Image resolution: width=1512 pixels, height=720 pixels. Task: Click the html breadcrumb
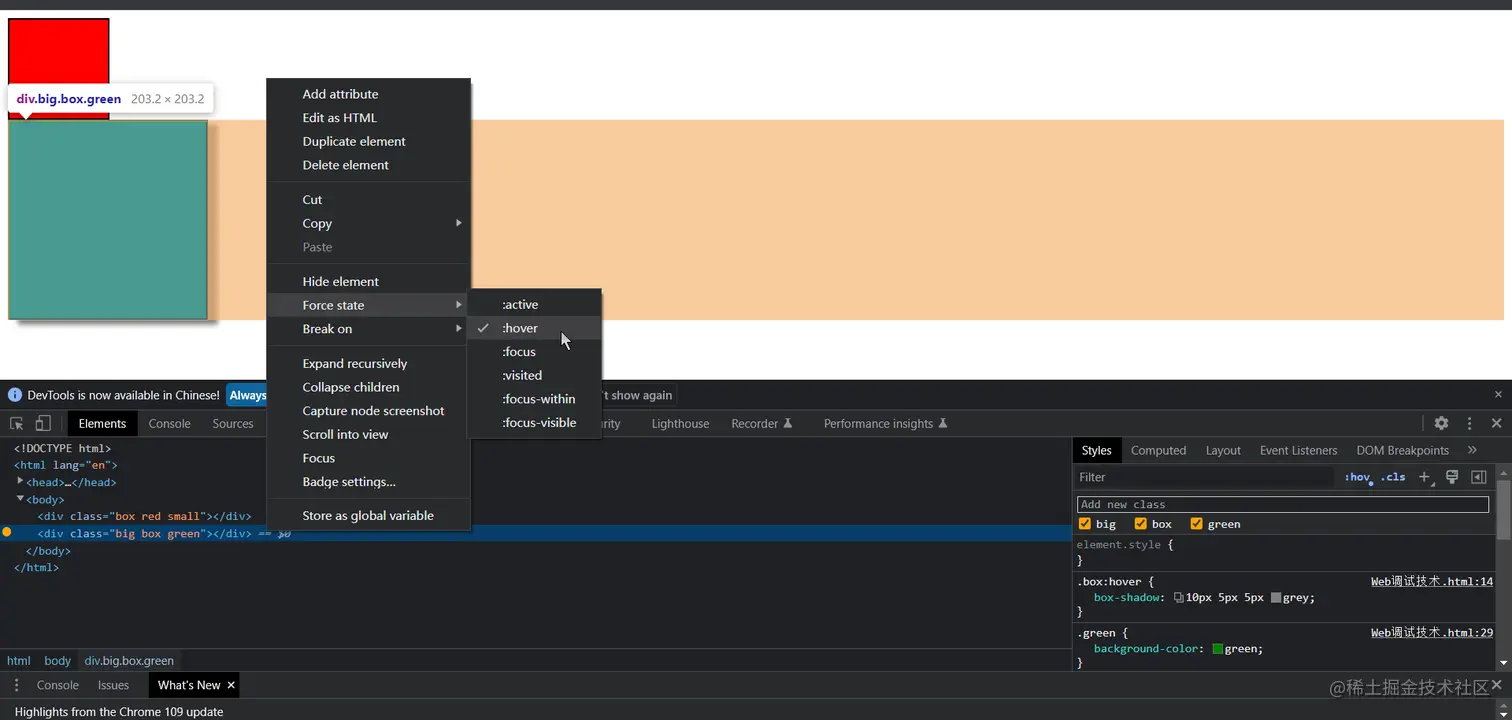click(19, 660)
